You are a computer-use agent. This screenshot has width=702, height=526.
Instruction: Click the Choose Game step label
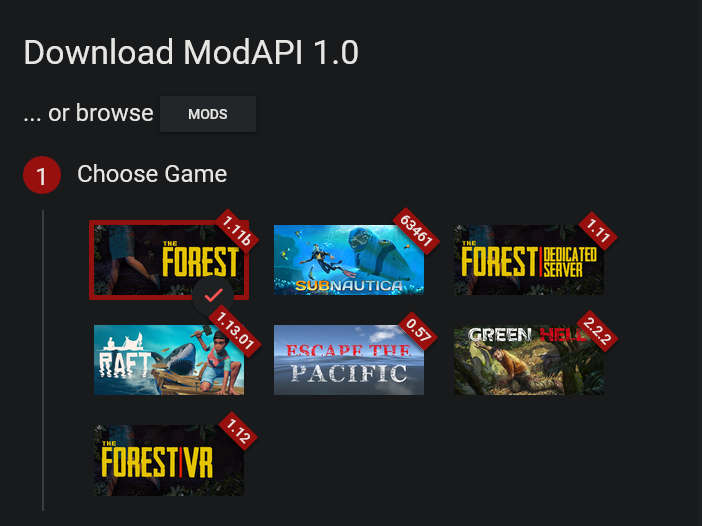coord(152,174)
